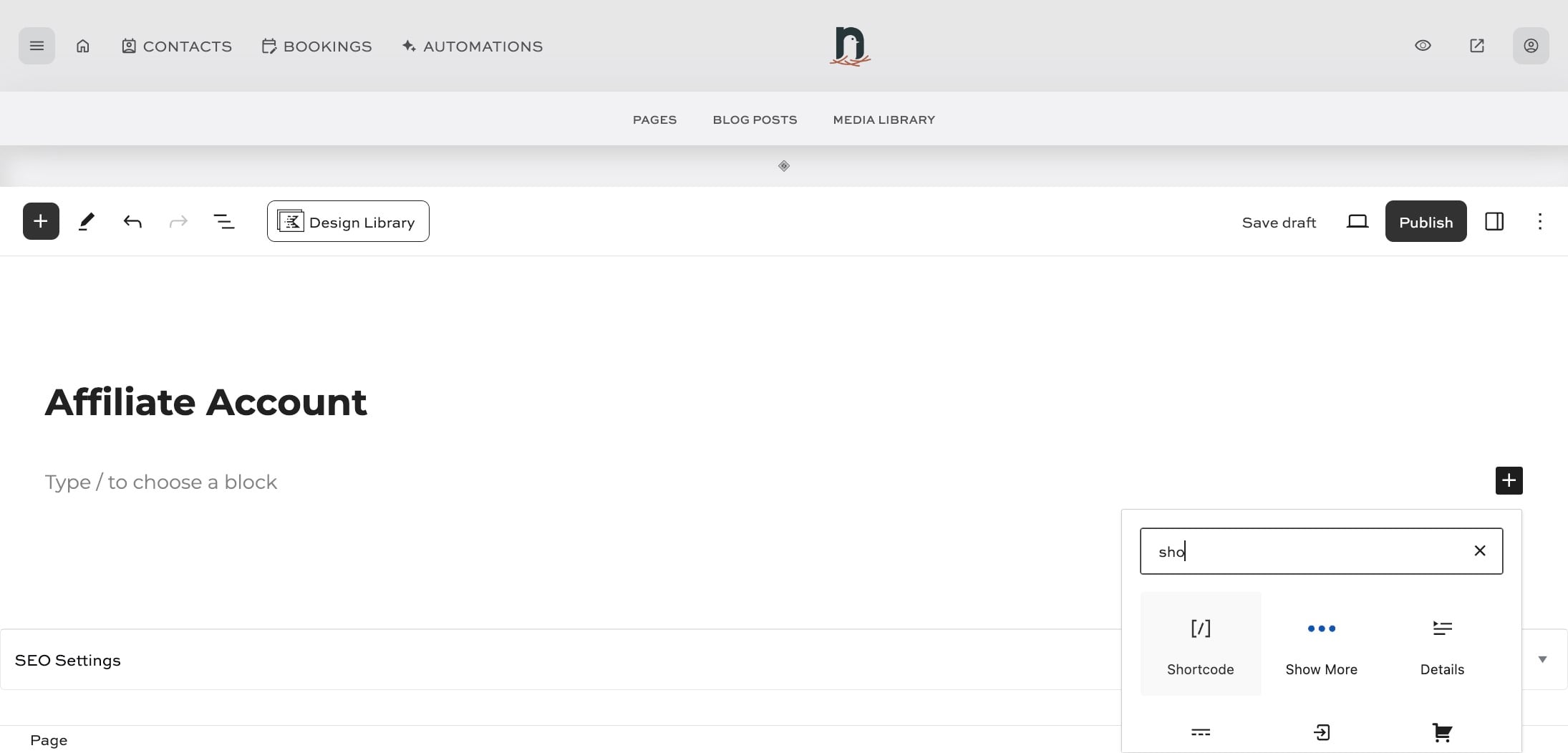1568x753 pixels.
Task: Toggle the settings sidebar panel icon
Action: click(x=1494, y=220)
